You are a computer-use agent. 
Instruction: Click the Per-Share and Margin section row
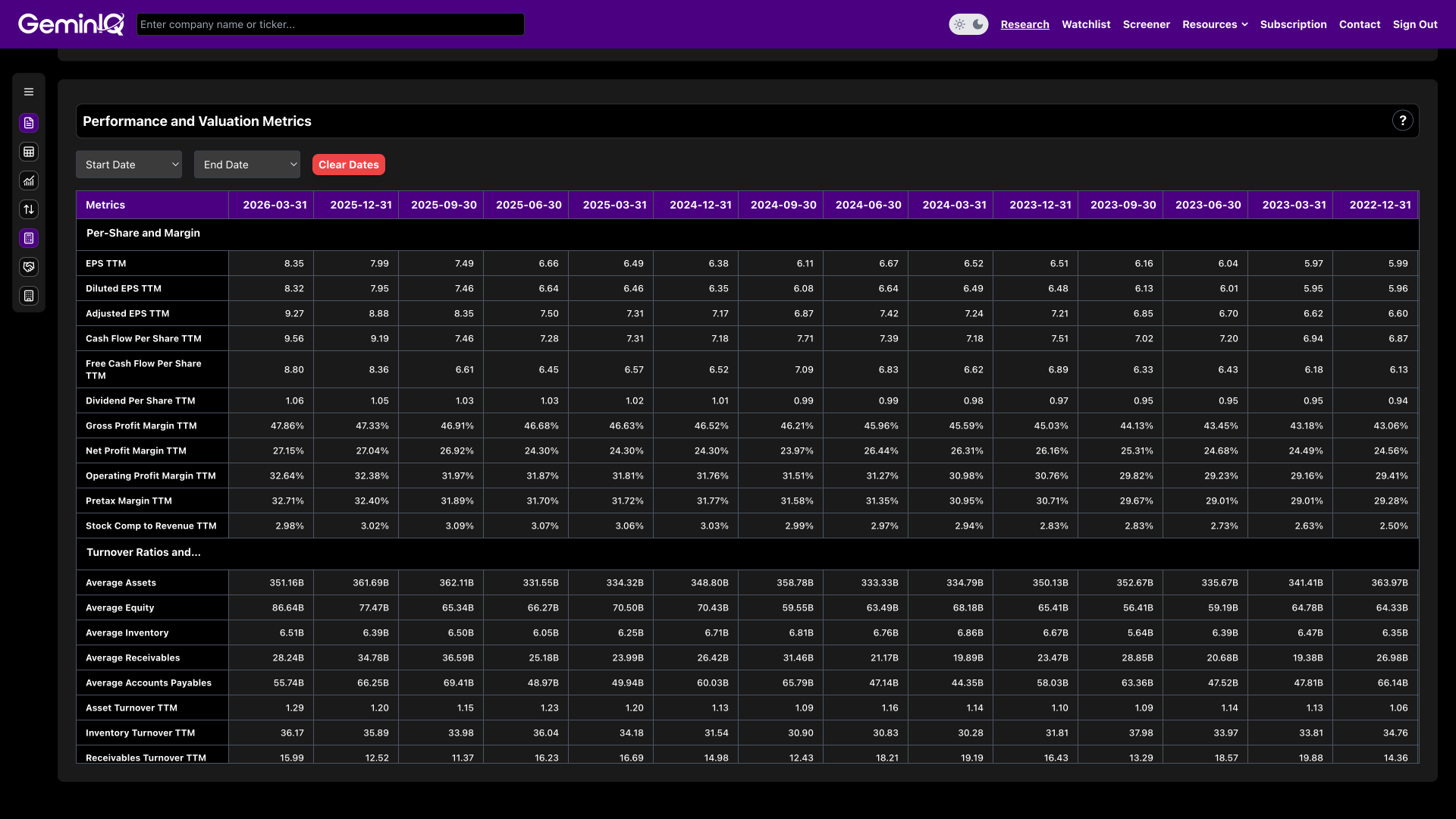[748, 234]
